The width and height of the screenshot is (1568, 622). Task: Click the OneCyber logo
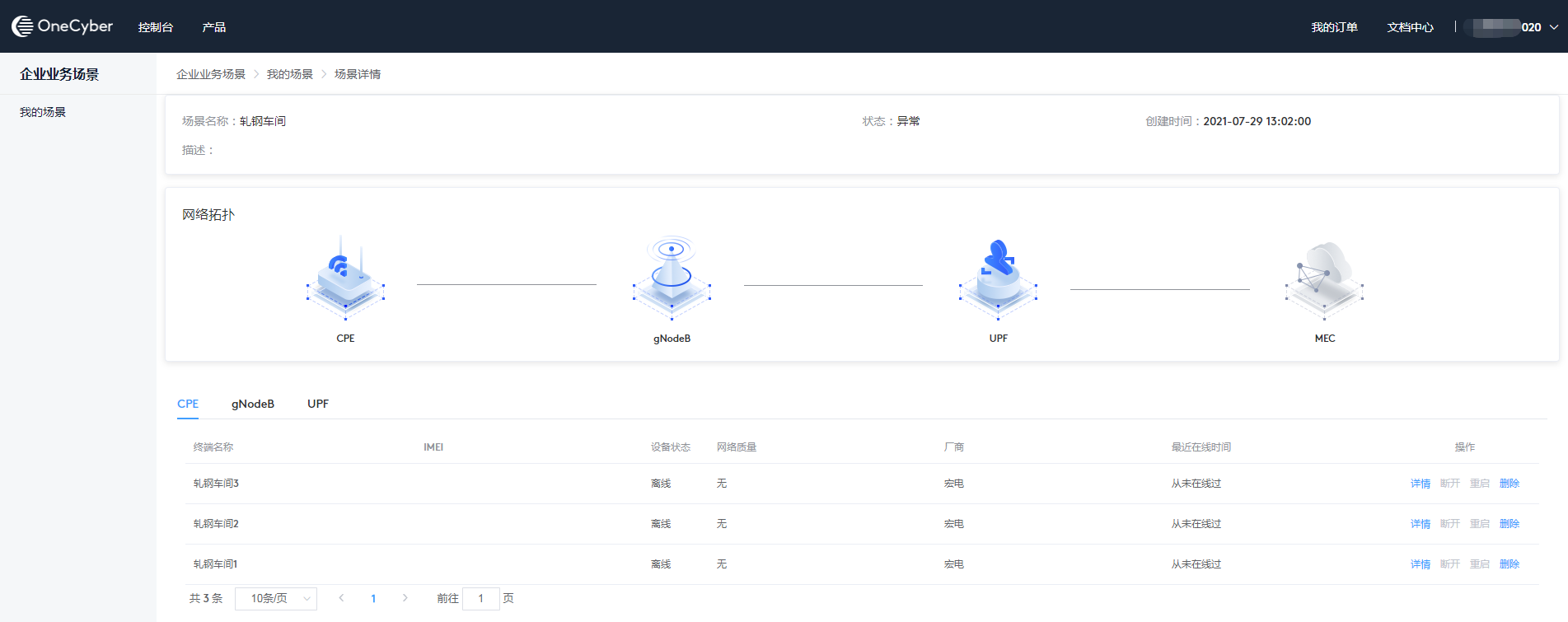pyautogui.click(x=63, y=26)
